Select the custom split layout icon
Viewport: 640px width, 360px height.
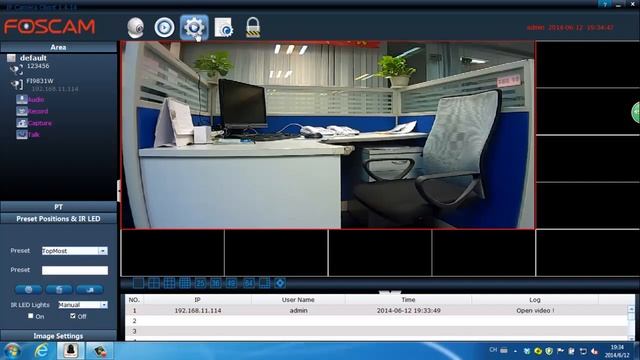[x=264, y=283]
